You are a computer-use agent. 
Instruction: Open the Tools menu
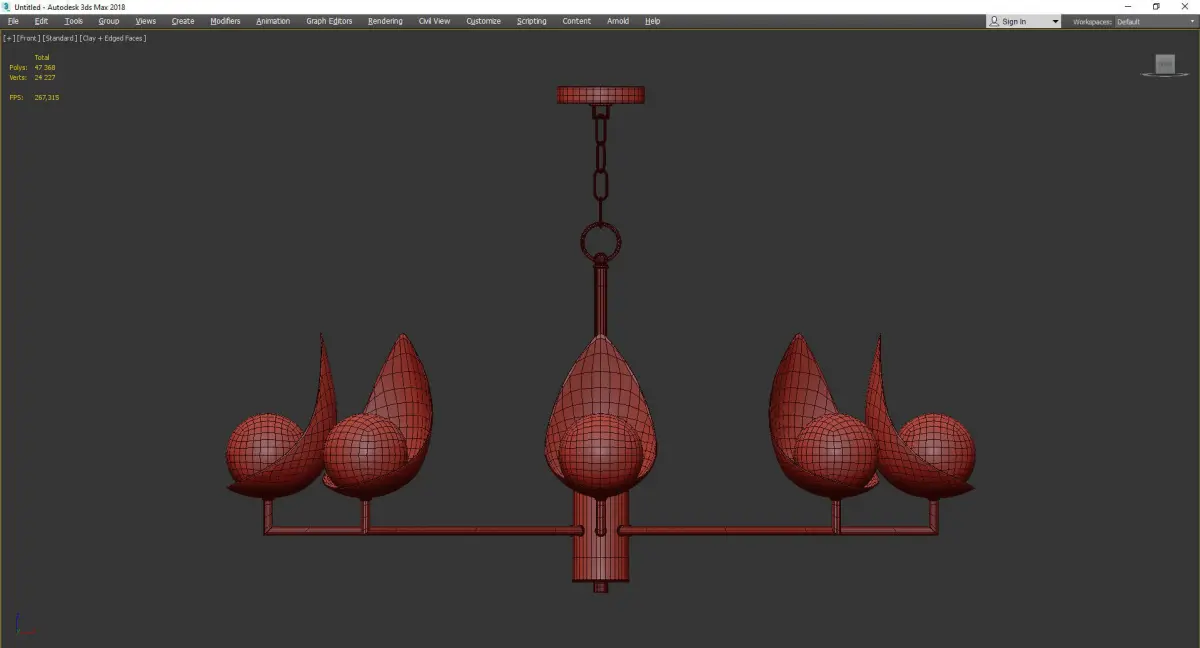(x=74, y=21)
